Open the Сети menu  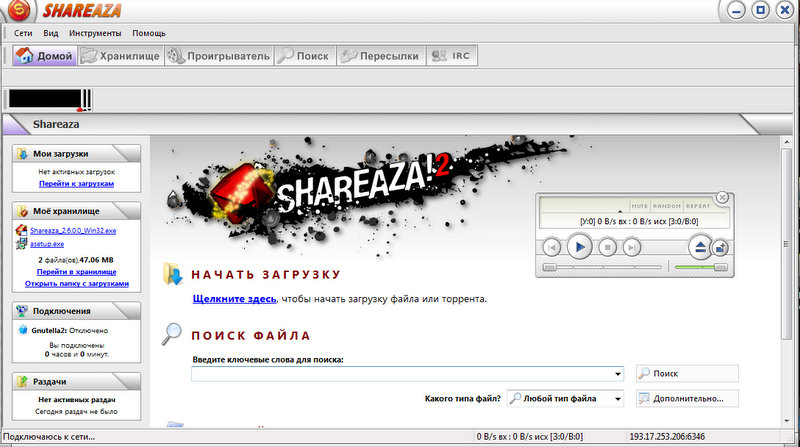23,33
